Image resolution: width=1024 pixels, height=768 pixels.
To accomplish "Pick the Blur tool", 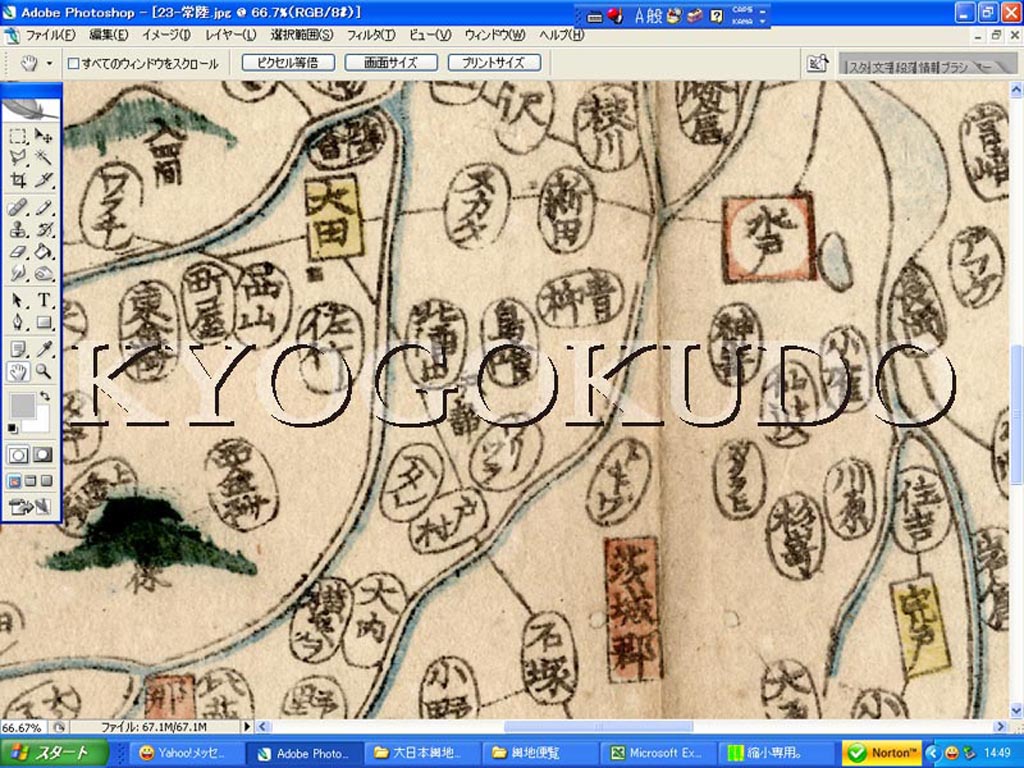I will click(18, 273).
